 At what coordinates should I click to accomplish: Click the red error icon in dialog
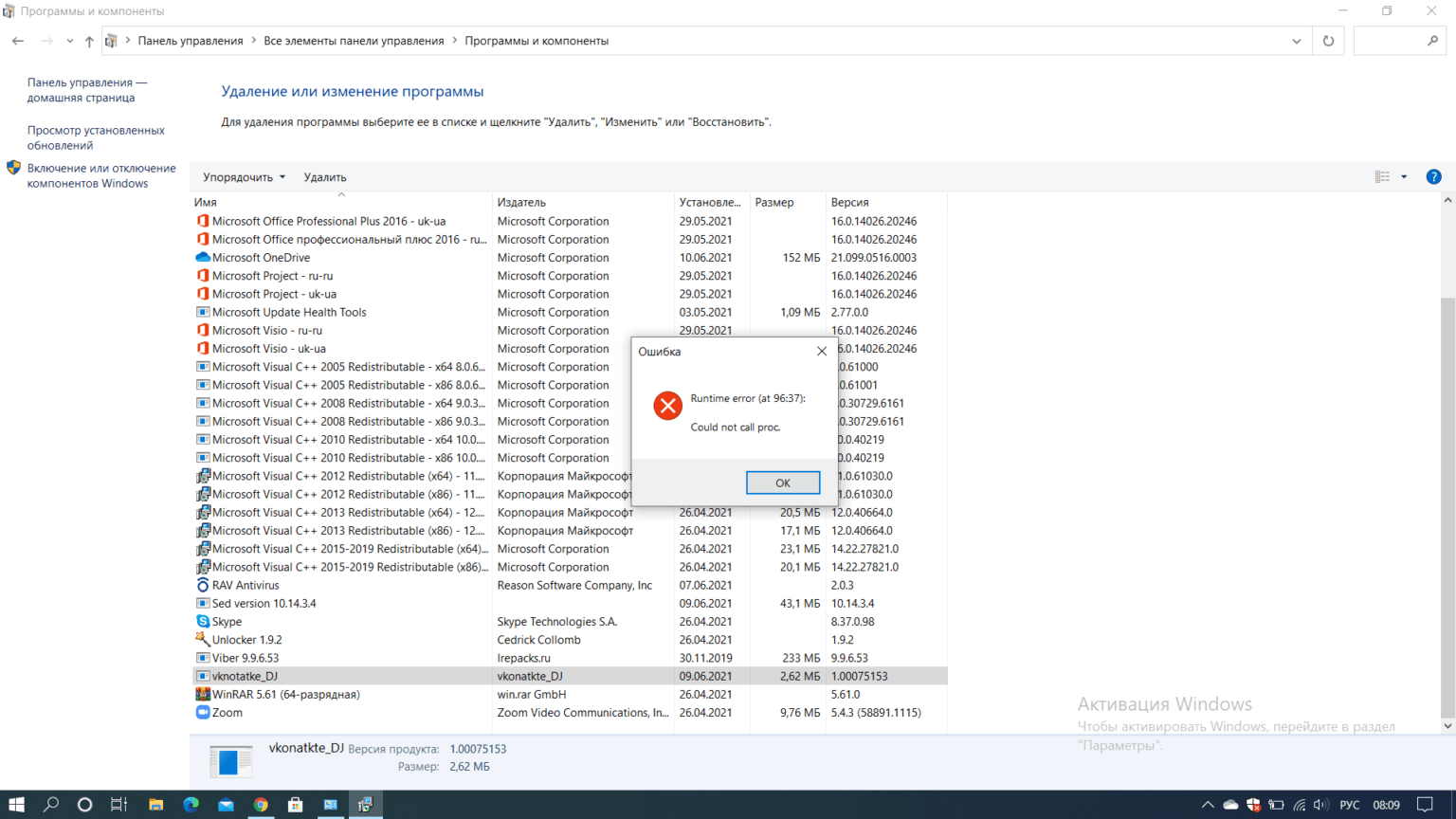(x=667, y=406)
